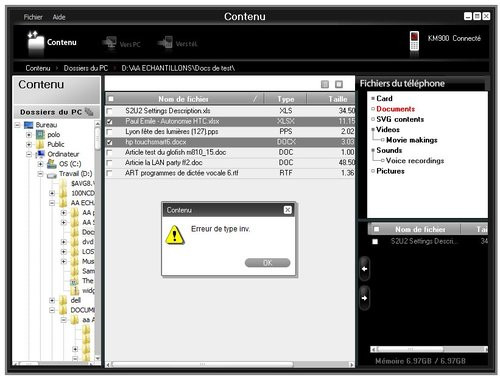Viewport: 500px width, 380px height.
Task: Click Contenu breadcrumb item
Action: pos(38,68)
